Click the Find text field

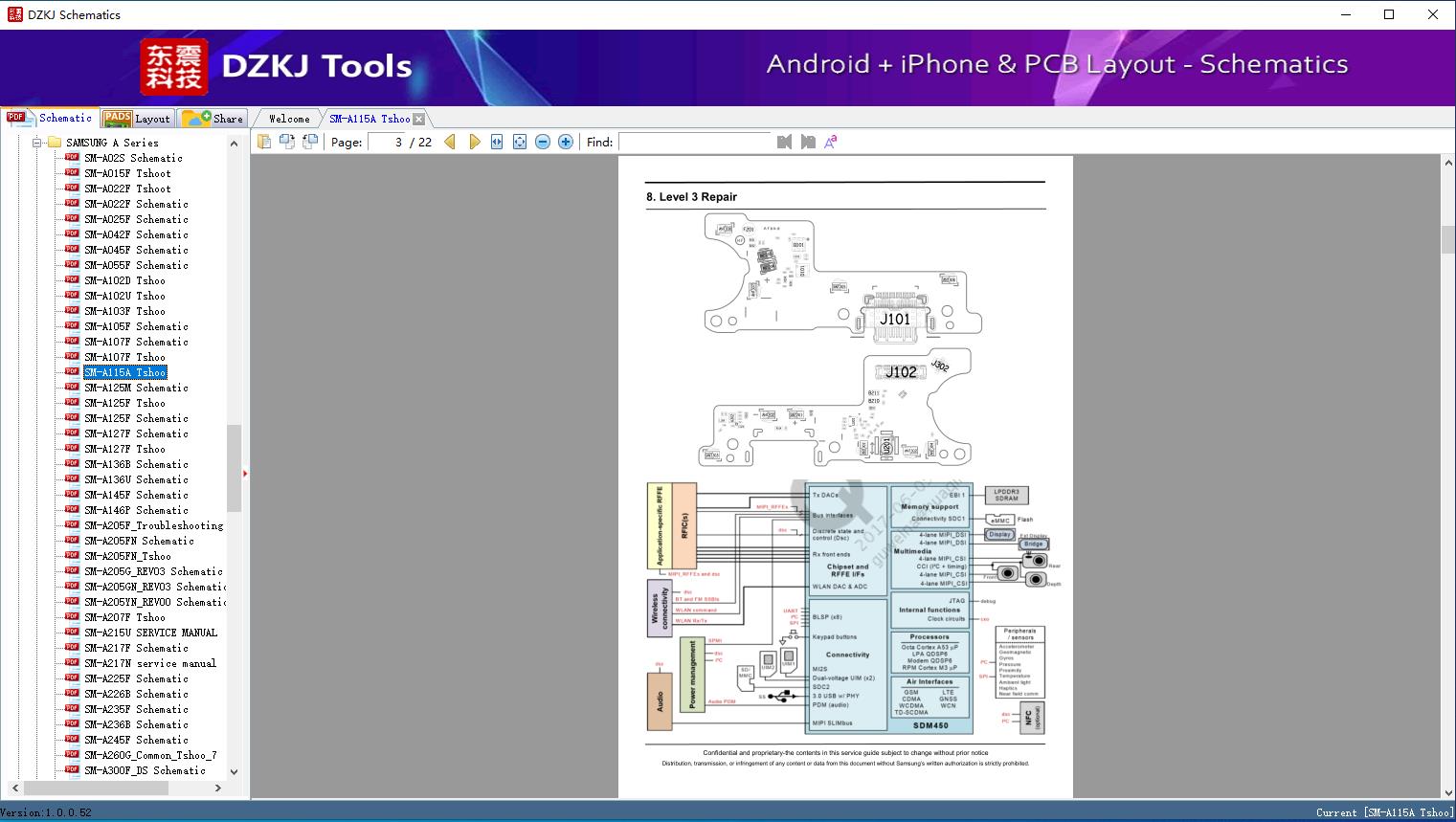tap(694, 142)
